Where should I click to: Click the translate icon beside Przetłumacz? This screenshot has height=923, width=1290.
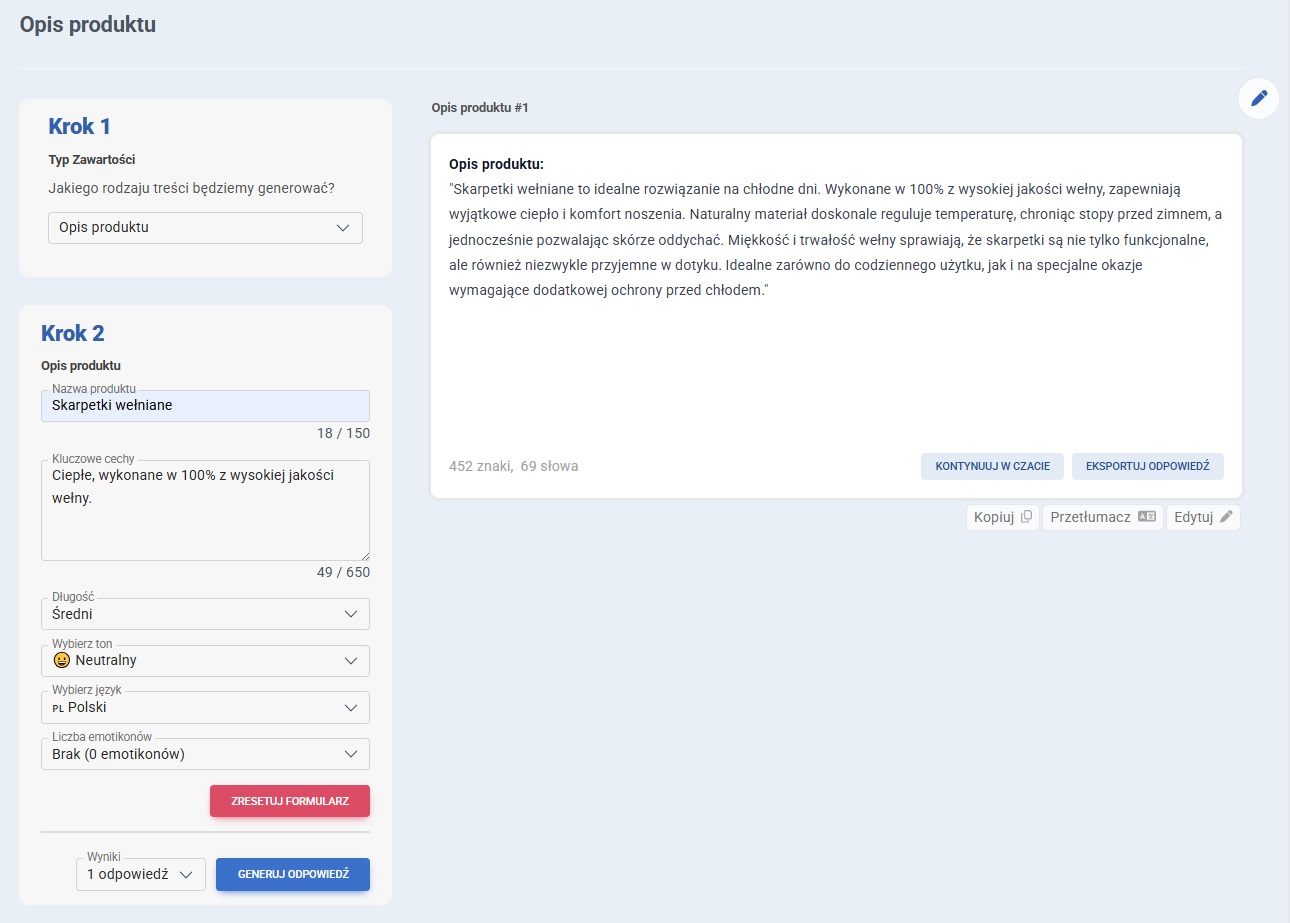1147,517
